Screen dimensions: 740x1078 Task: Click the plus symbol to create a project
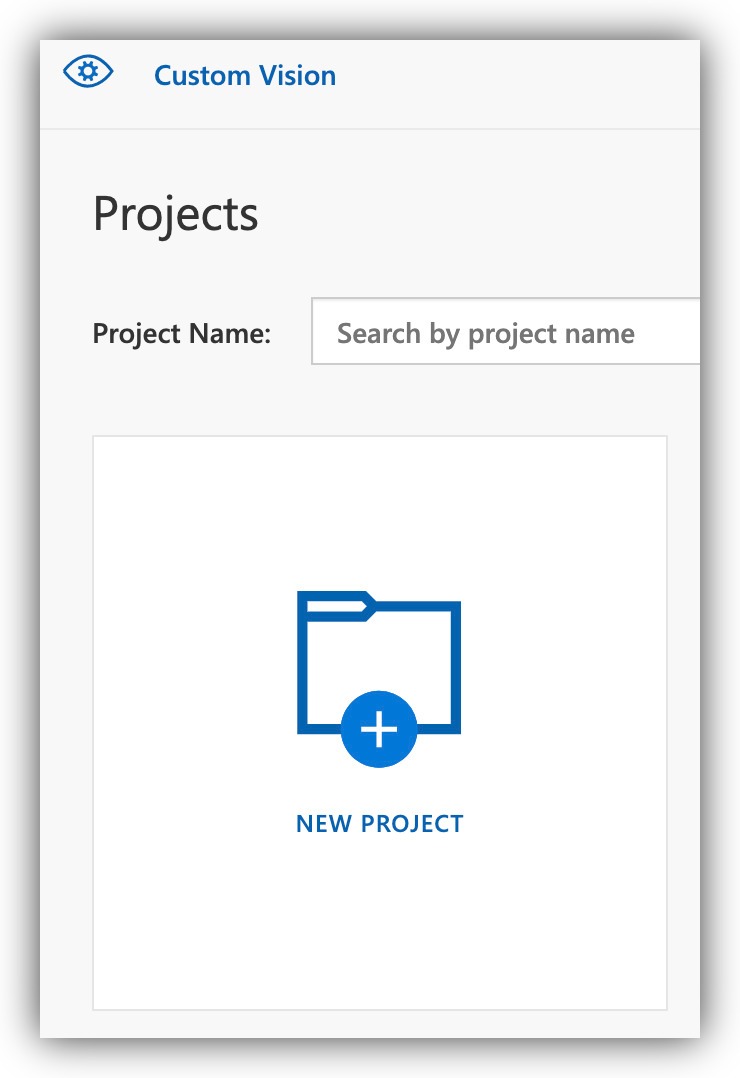click(x=378, y=729)
